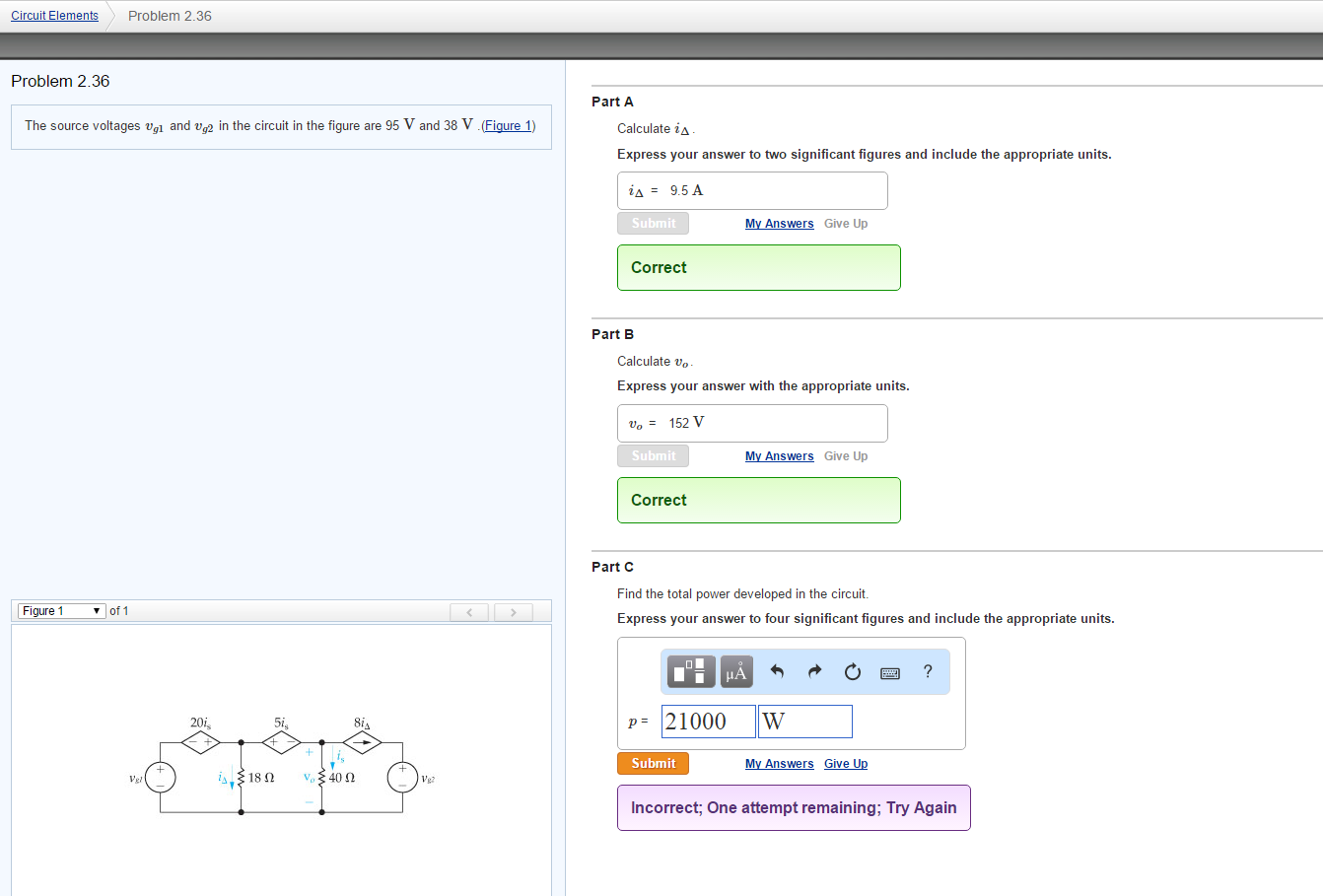The image size is (1323, 896).
Task: Edit the units field containing W
Action: (804, 721)
